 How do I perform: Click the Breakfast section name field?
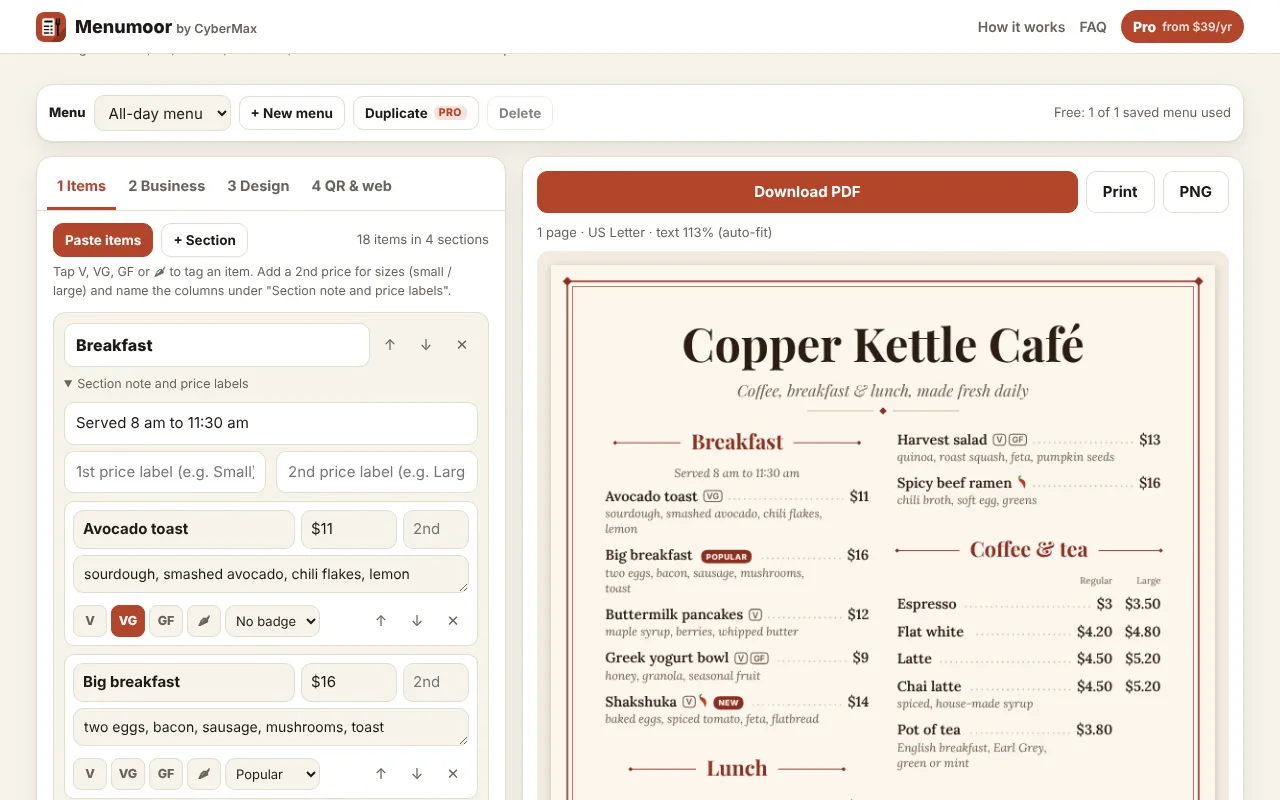[217, 345]
